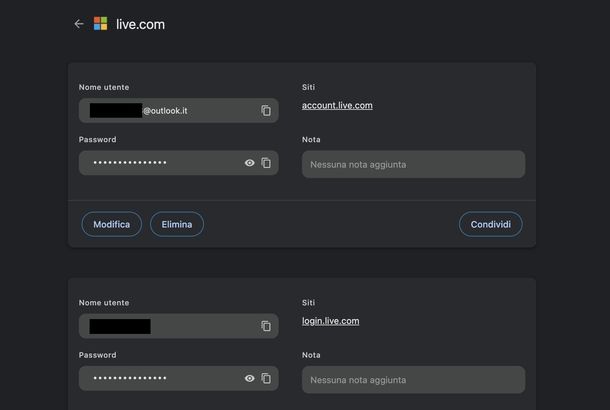The height and width of the screenshot is (410, 610).
Task: Click the username field for login.live.com
Action: click(179, 326)
